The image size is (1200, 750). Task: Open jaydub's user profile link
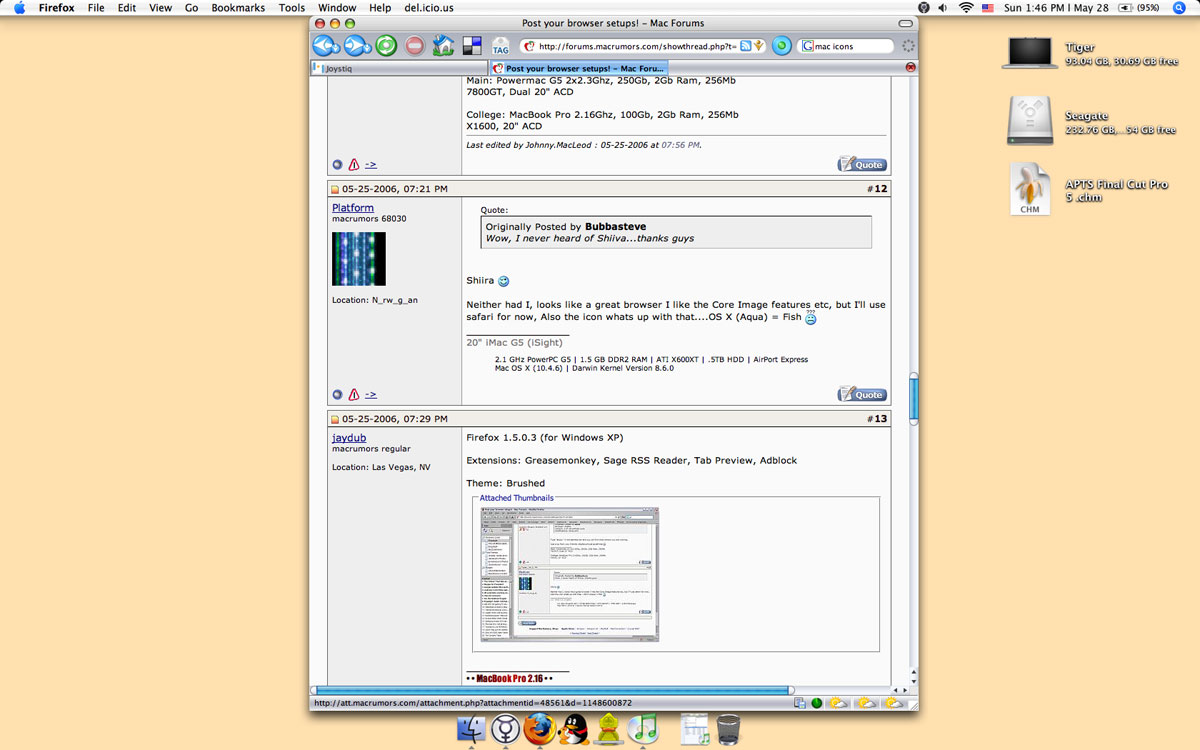pyautogui.click(x=349, y=438)
